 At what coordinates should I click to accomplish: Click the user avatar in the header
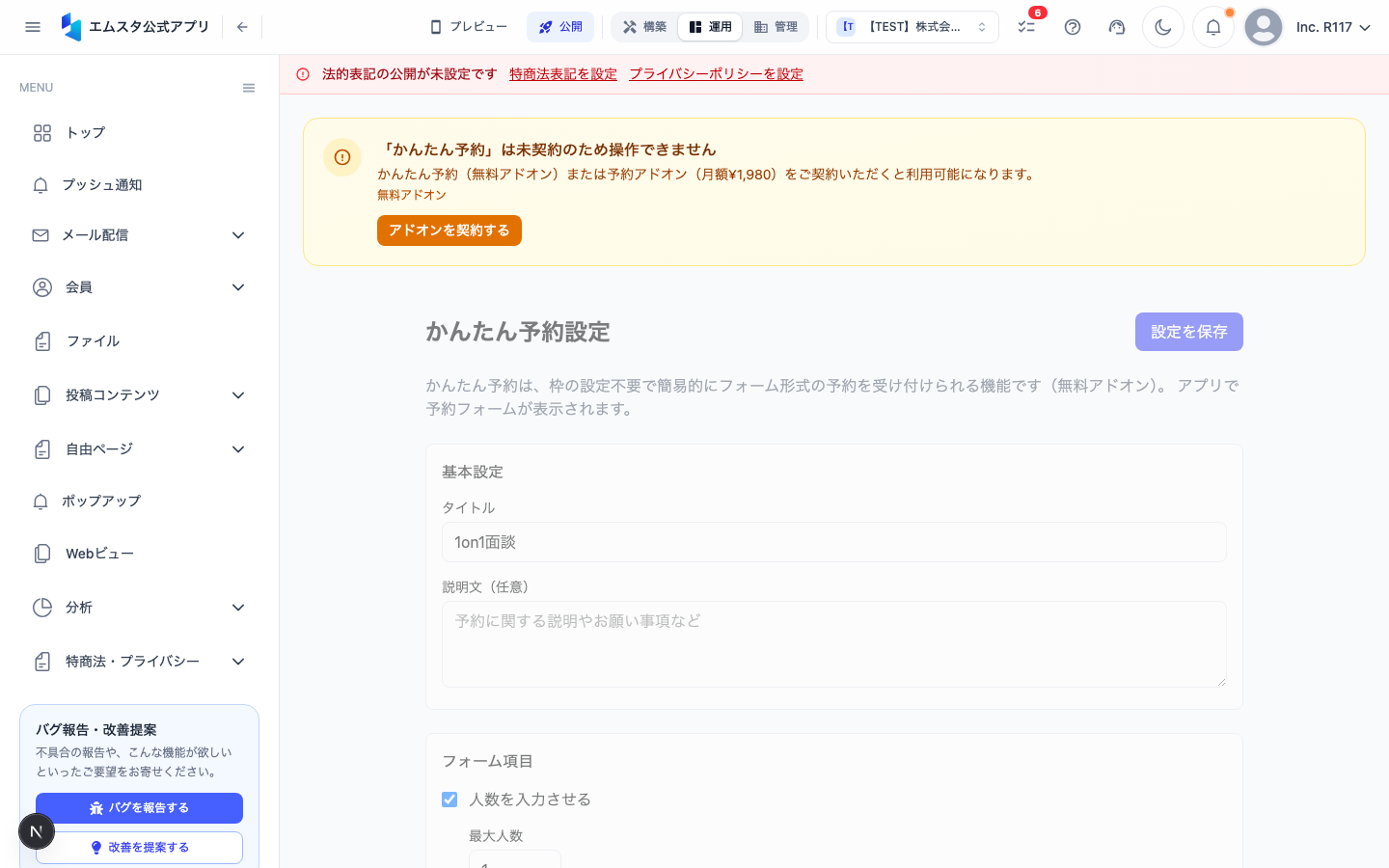(1264, 27)
